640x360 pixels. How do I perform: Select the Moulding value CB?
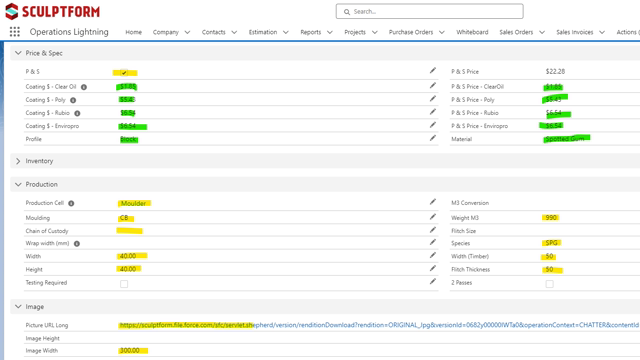(x=124, y=218)
